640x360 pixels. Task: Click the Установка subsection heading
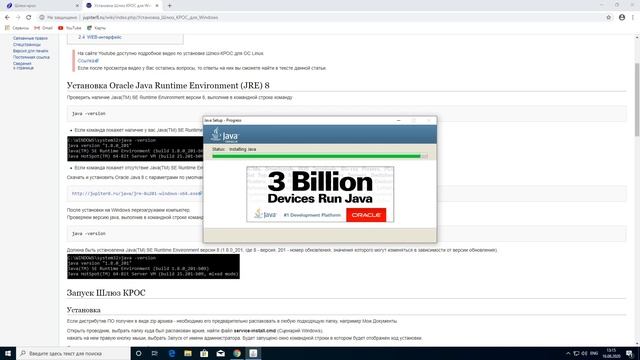click(x=84, y=310)
